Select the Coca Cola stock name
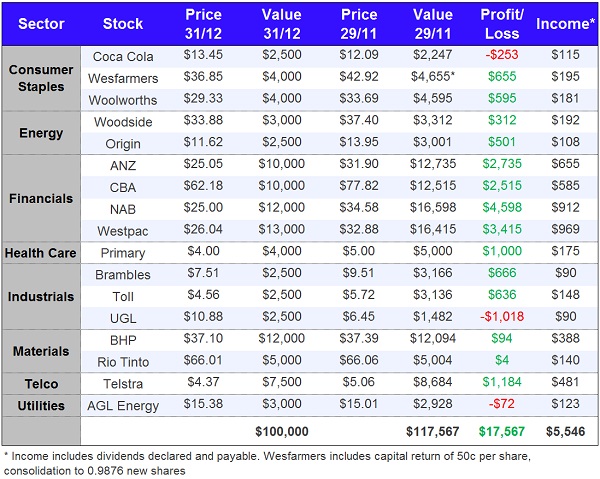Viewport: 600px width, 479px height. click(123, 56)
